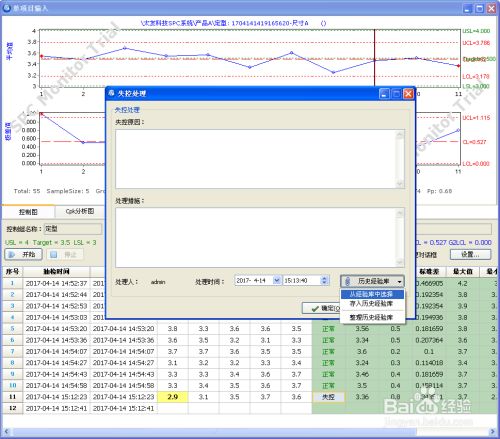
Task: Click the 停止 stop button
Action: [x=65, y=255]
